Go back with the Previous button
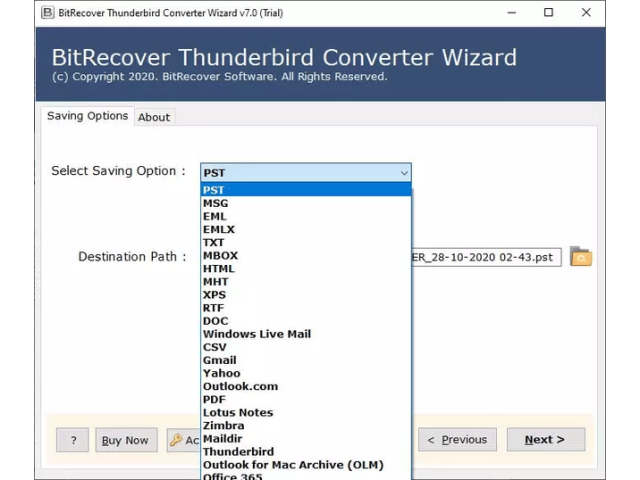The height and width of the screenshot is (480, 640). tap(457, 440)
